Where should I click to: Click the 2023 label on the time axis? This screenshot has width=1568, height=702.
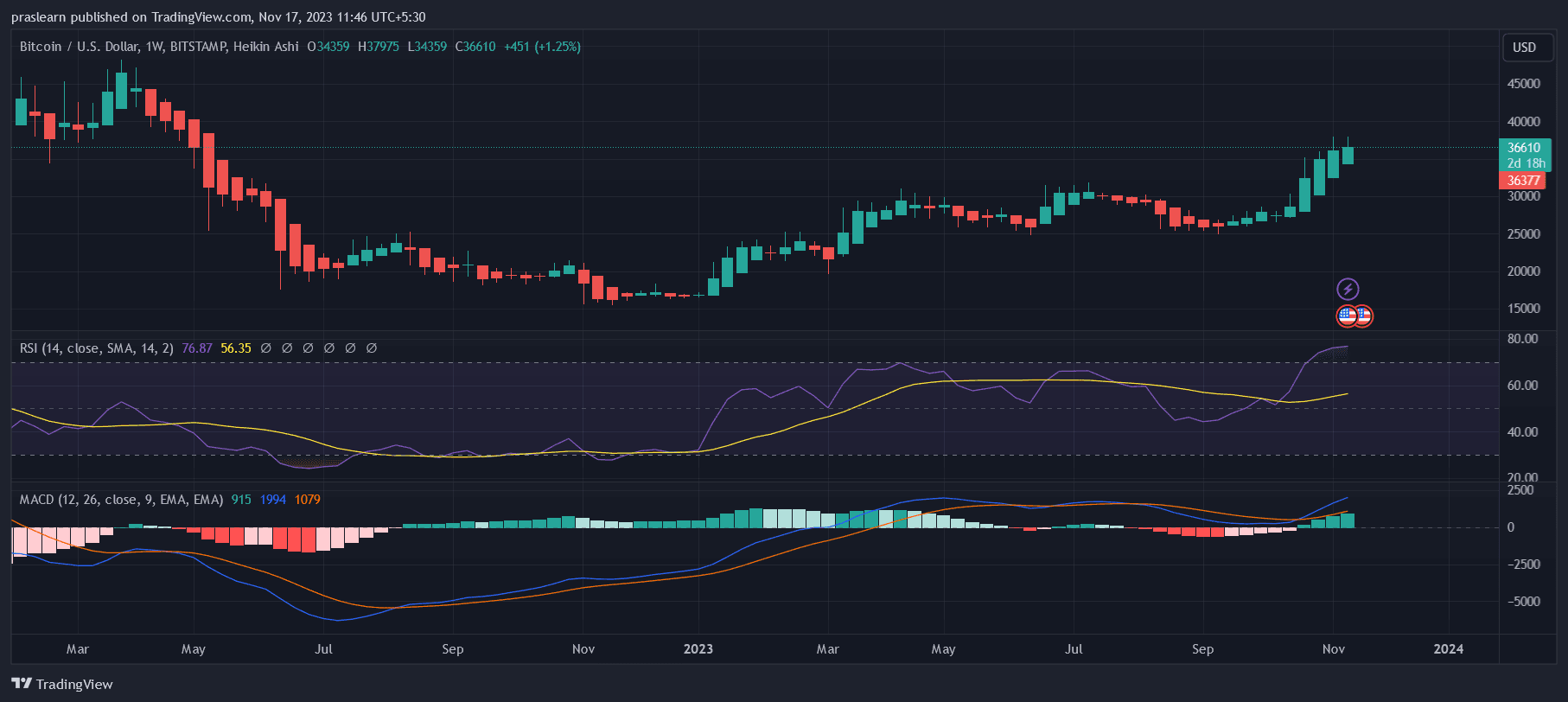click(698, 649)
